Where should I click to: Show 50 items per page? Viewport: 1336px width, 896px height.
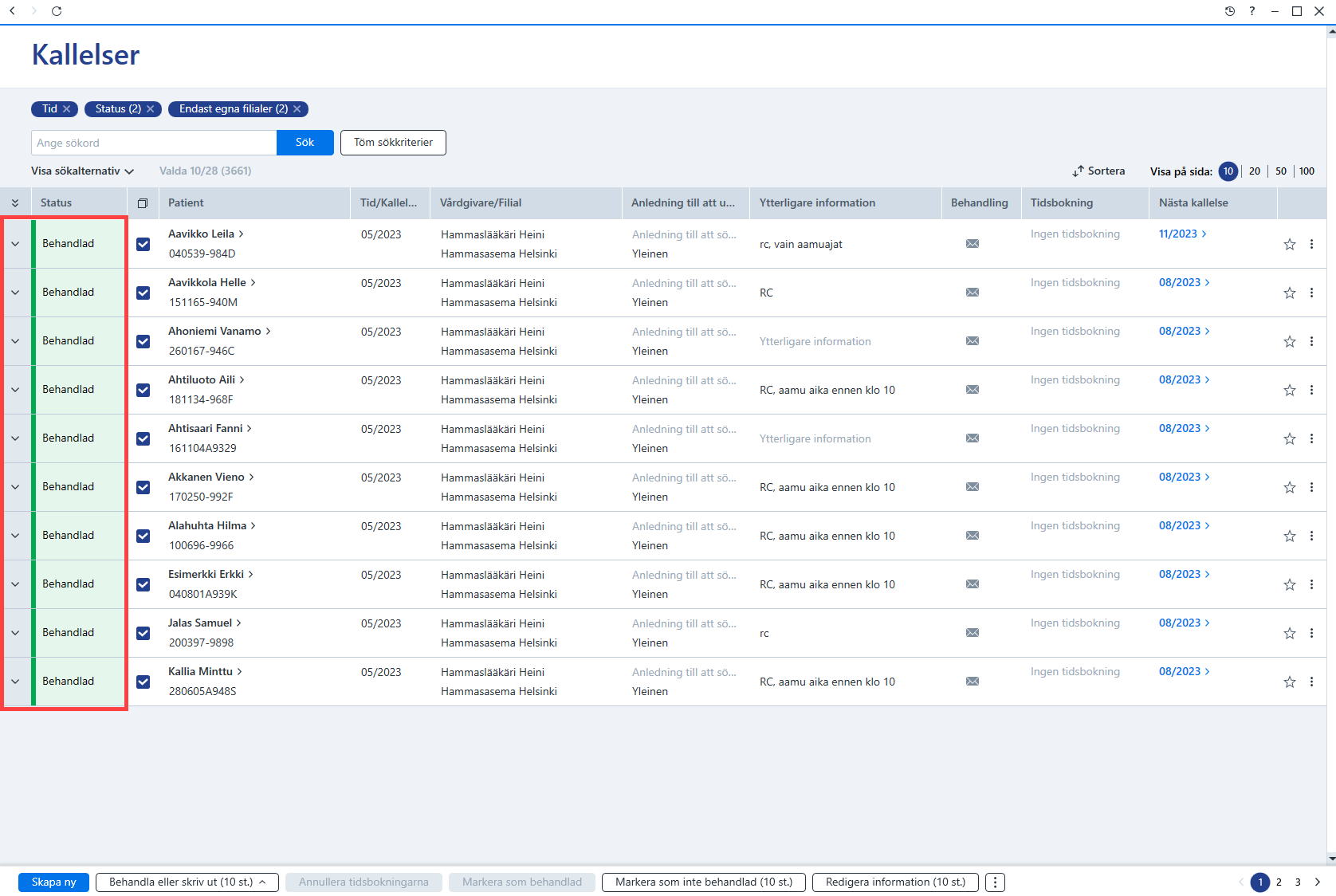click(1281, 171)
